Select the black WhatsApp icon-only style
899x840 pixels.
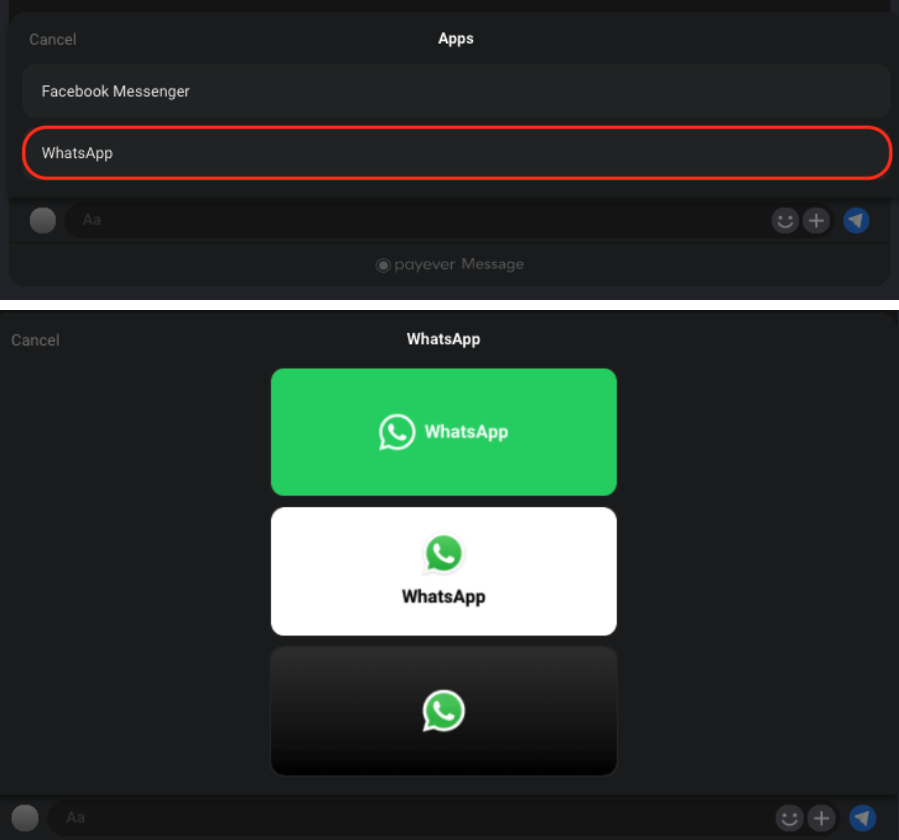(444, 711)
